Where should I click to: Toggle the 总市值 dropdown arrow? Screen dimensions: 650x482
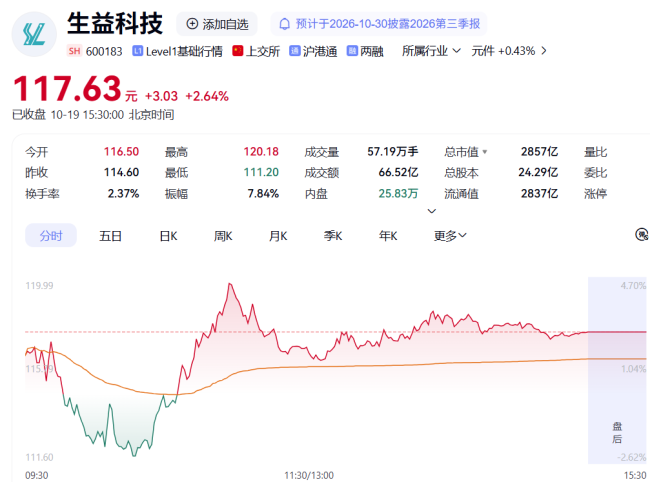(x=485, y=152)
